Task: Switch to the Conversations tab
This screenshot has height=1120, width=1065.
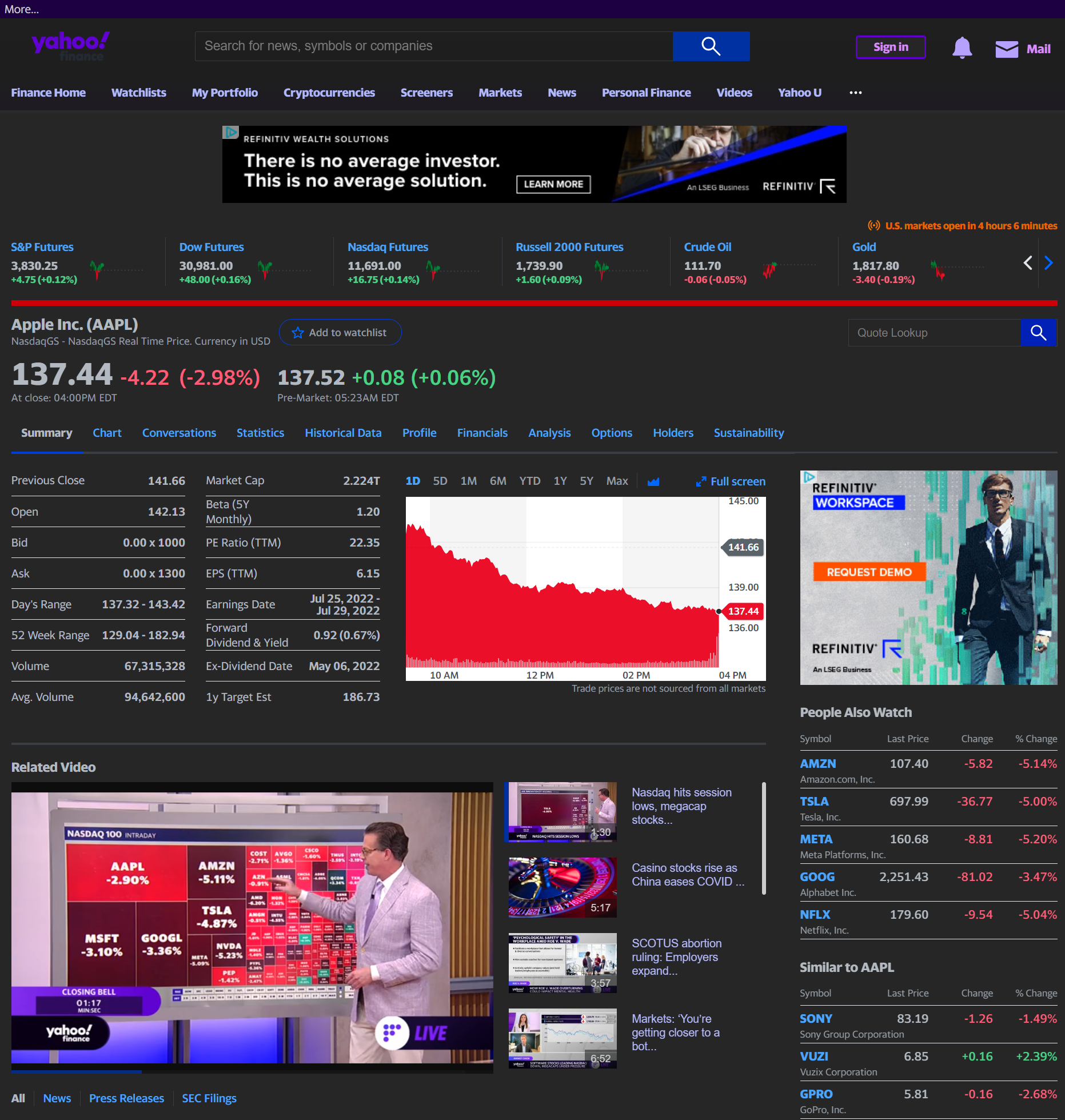Action: point(179,433)
